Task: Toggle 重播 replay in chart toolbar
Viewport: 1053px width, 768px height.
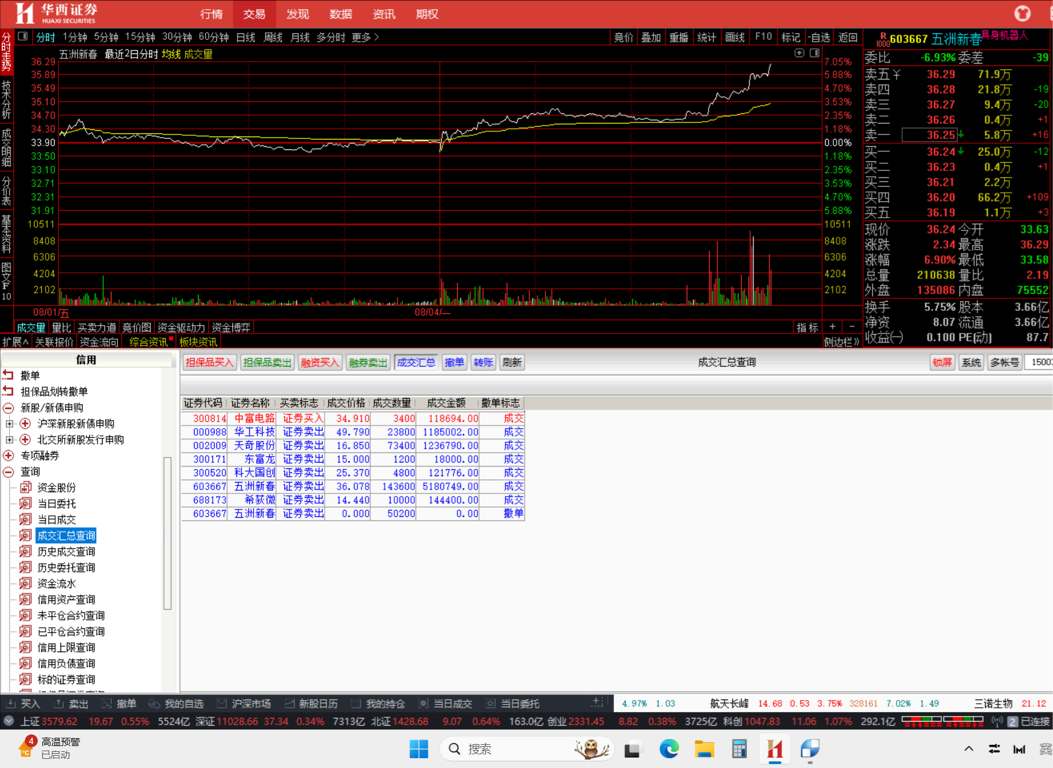Action: (x=678, y=37)
